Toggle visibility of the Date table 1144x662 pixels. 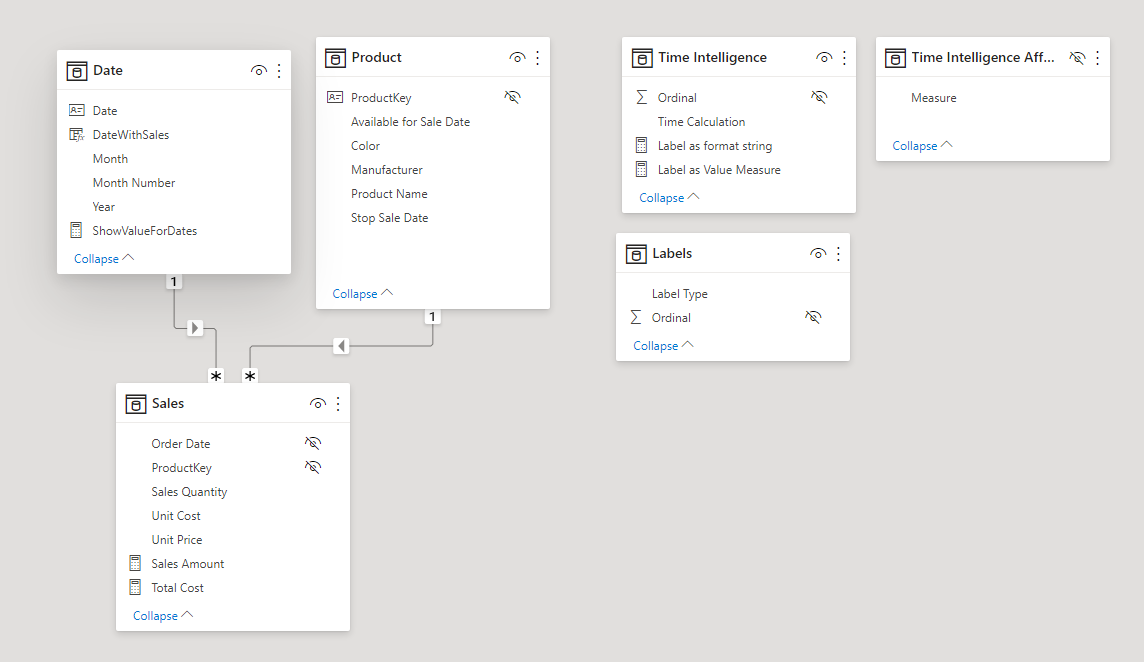(259, 71)
